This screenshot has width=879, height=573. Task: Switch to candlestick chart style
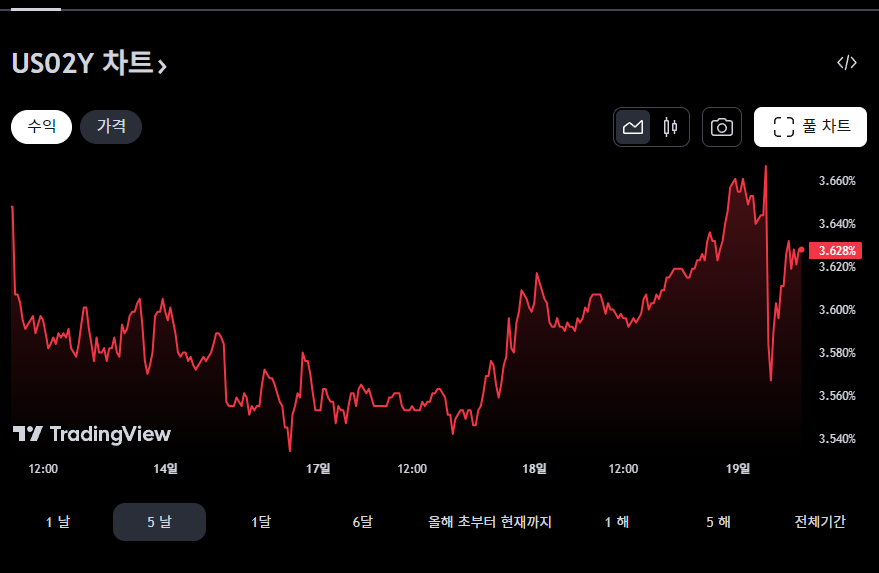(670, 127)
